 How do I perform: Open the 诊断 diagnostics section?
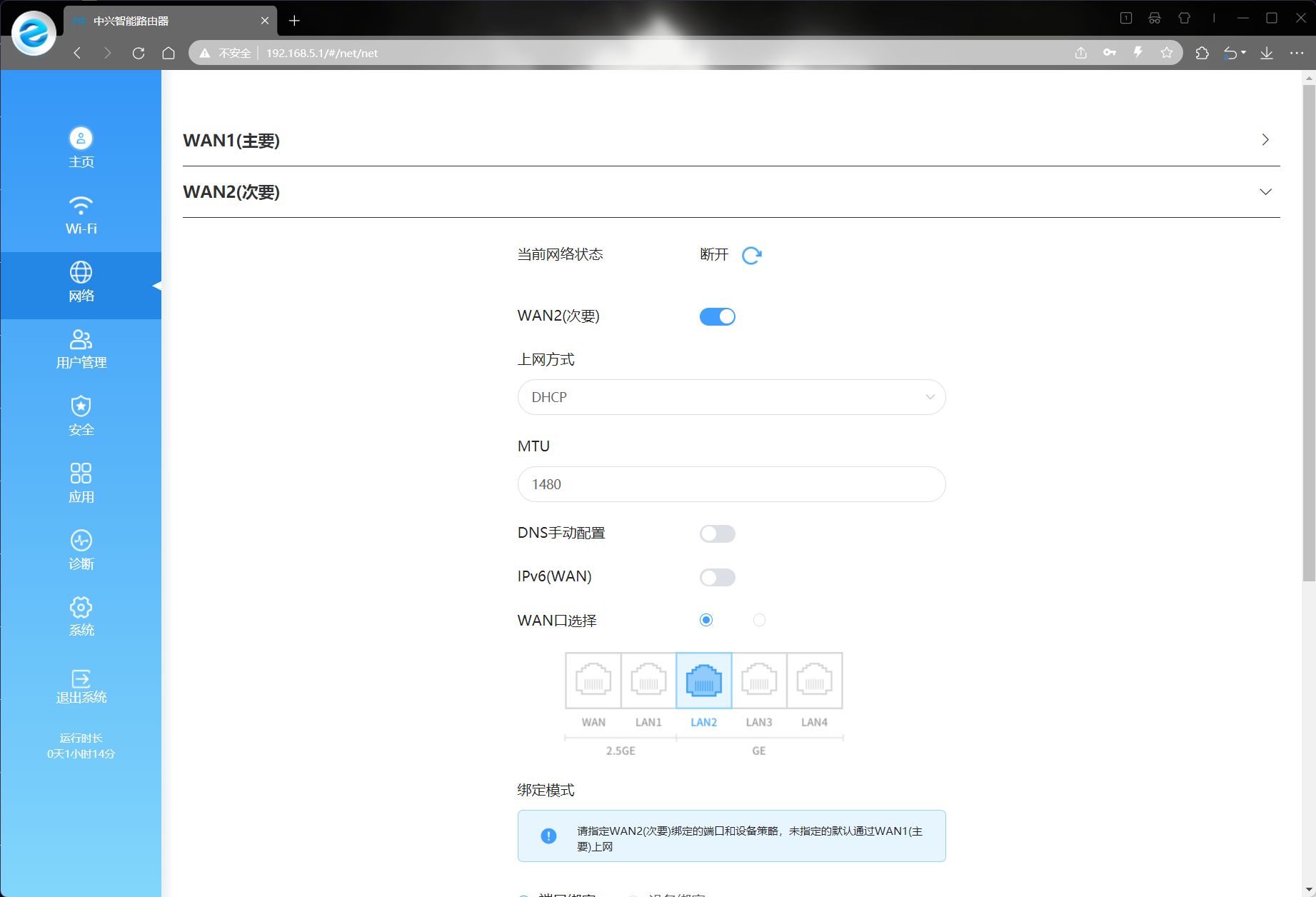81,550
